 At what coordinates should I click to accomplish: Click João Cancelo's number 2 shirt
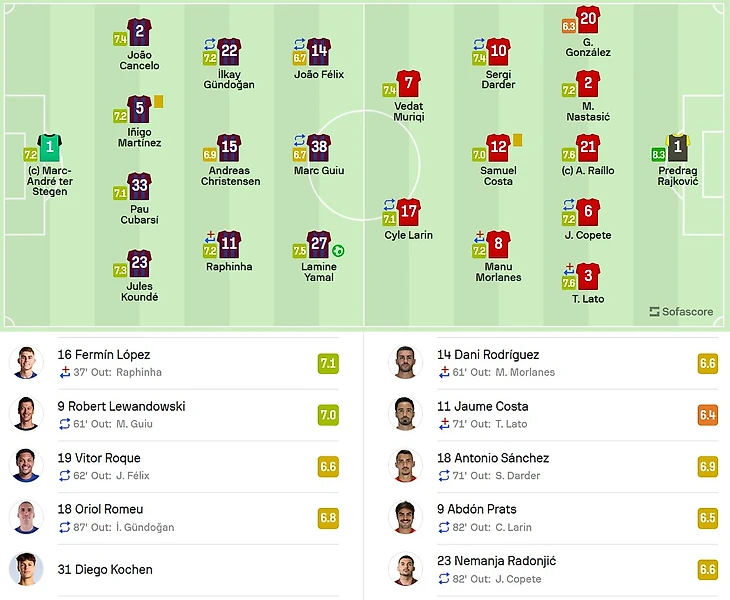click(x=140, y=32)
